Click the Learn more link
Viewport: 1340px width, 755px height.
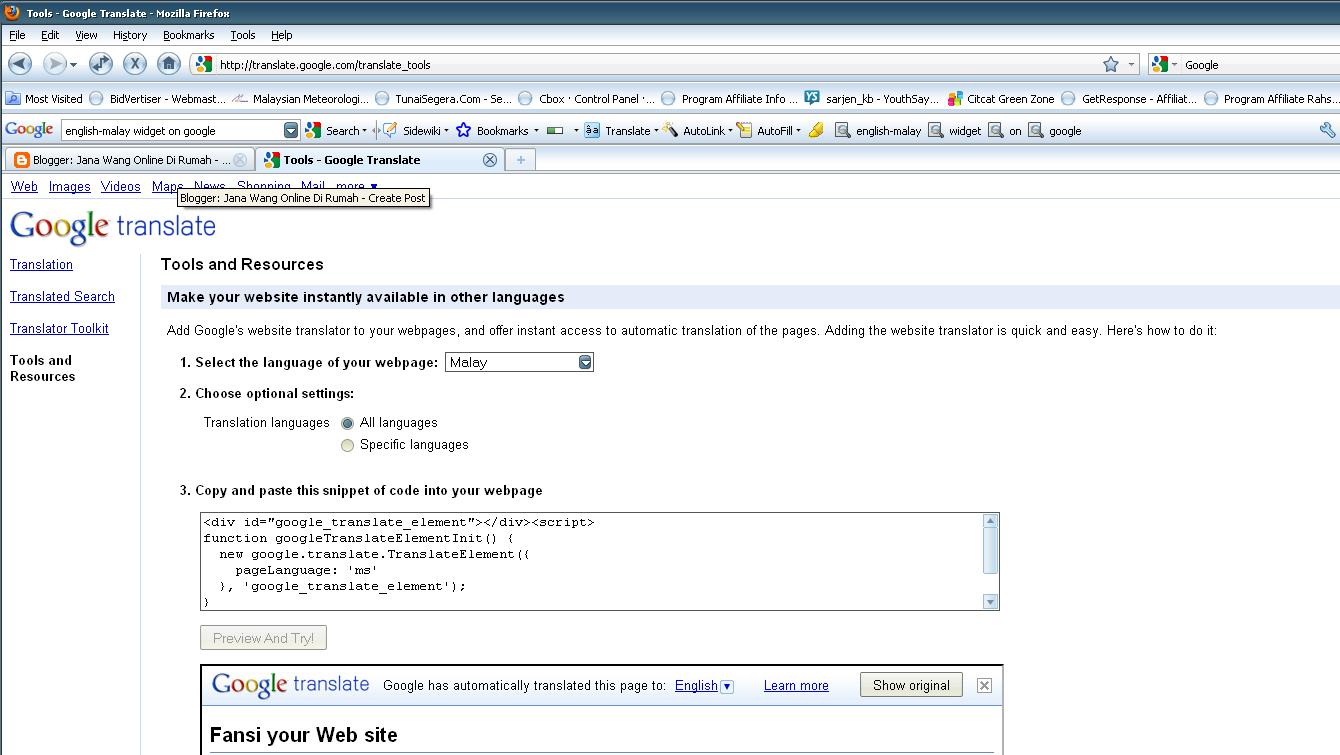click(x=796, y=686)
